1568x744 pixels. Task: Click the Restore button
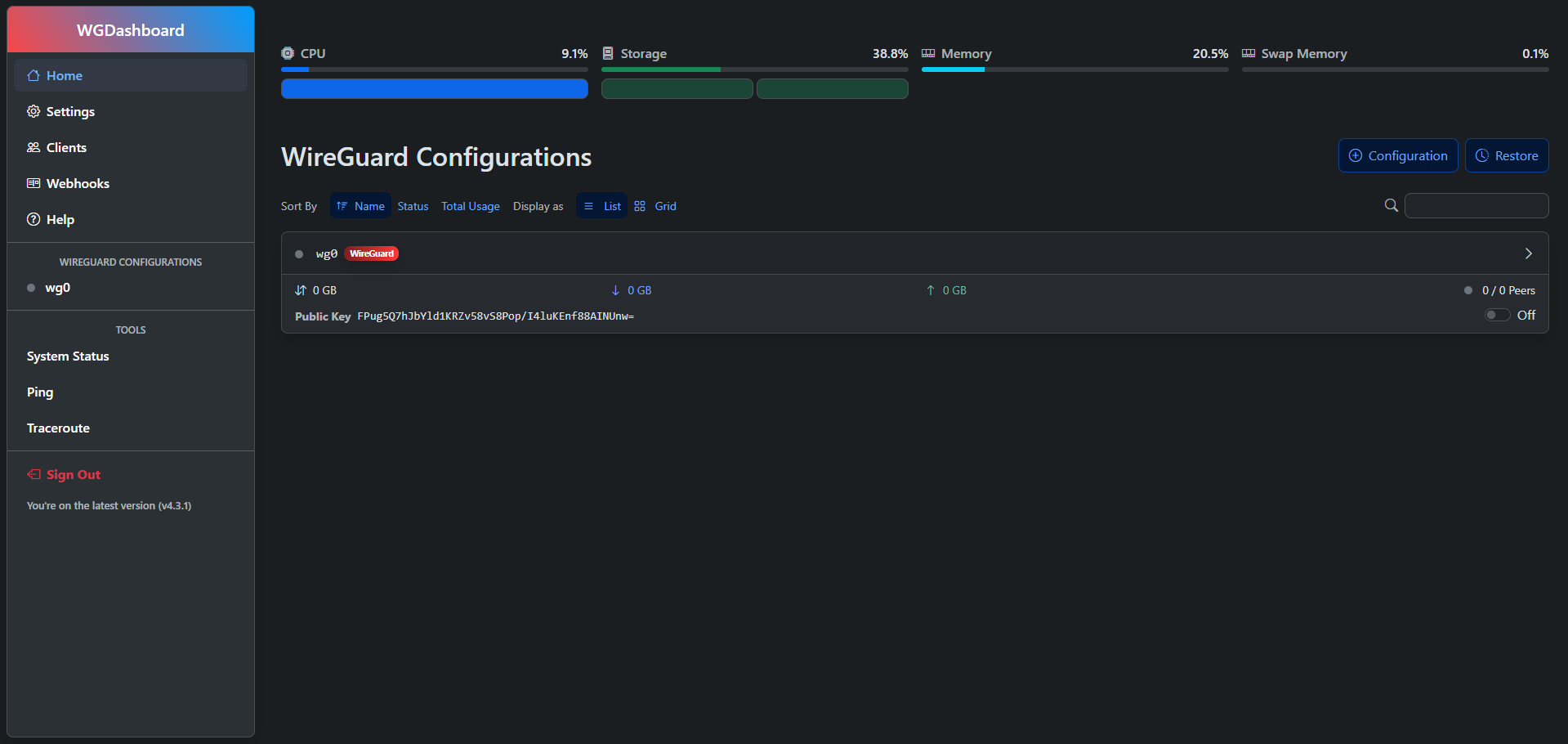pyautogui.click(x=1507, y=155)
